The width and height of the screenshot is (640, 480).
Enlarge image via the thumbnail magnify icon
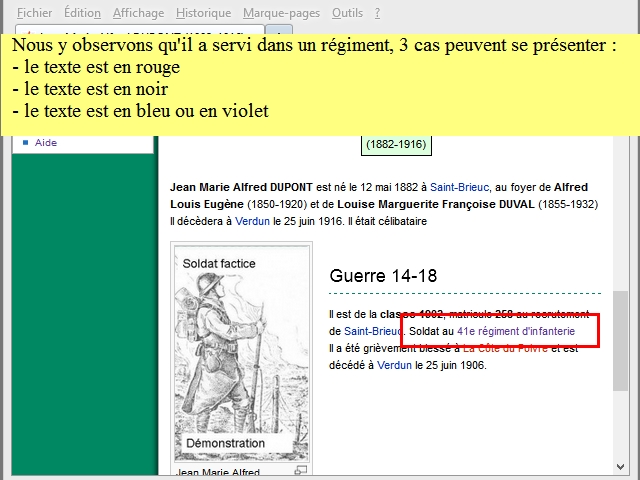coord(301,471)
